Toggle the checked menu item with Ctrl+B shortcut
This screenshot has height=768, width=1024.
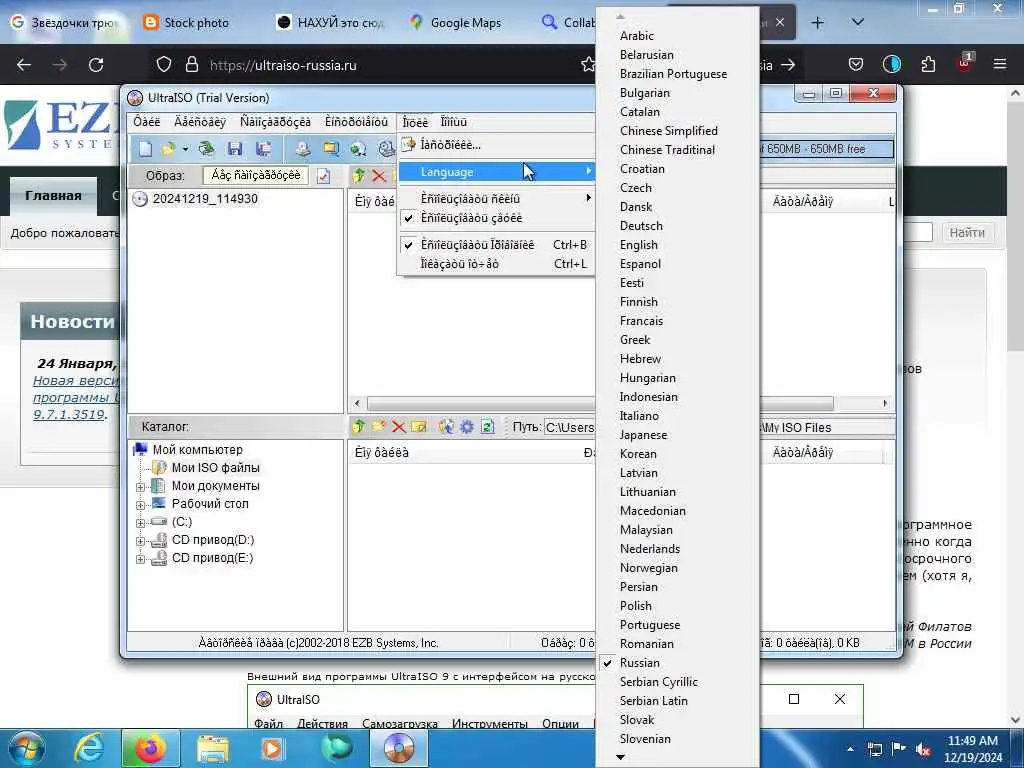496,245
